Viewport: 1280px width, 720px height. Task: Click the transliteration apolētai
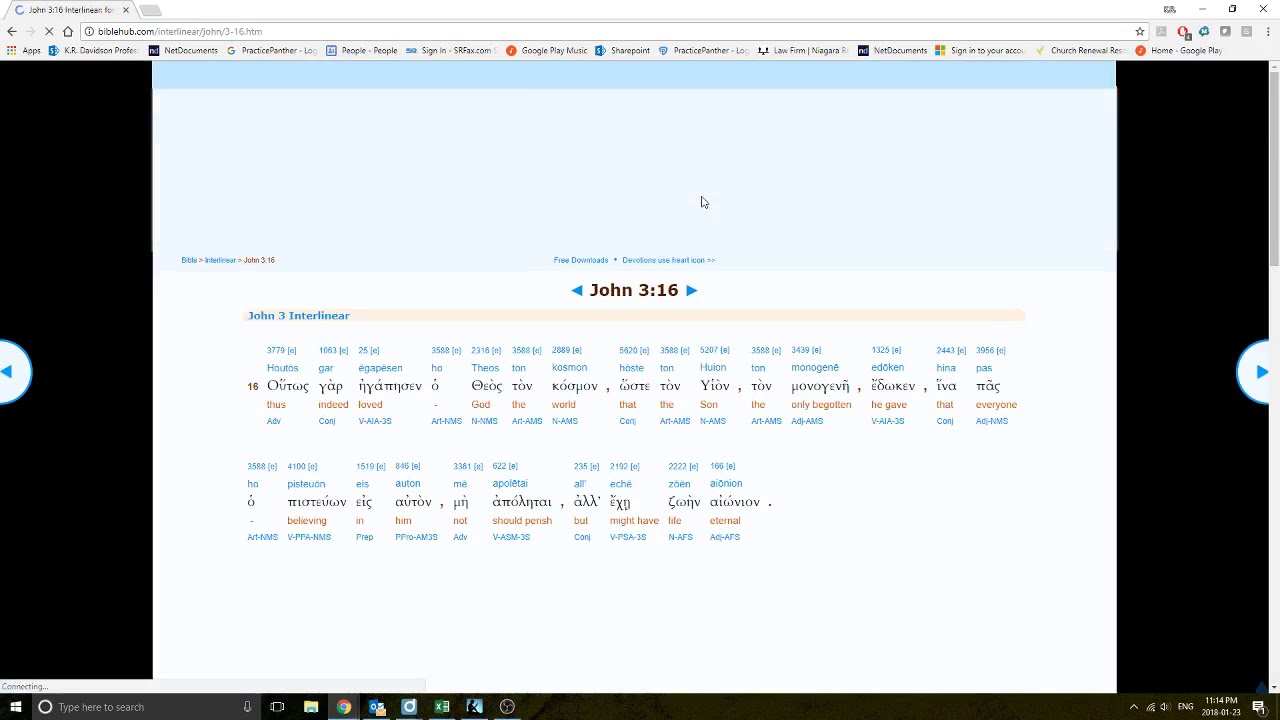click(510, 484)
